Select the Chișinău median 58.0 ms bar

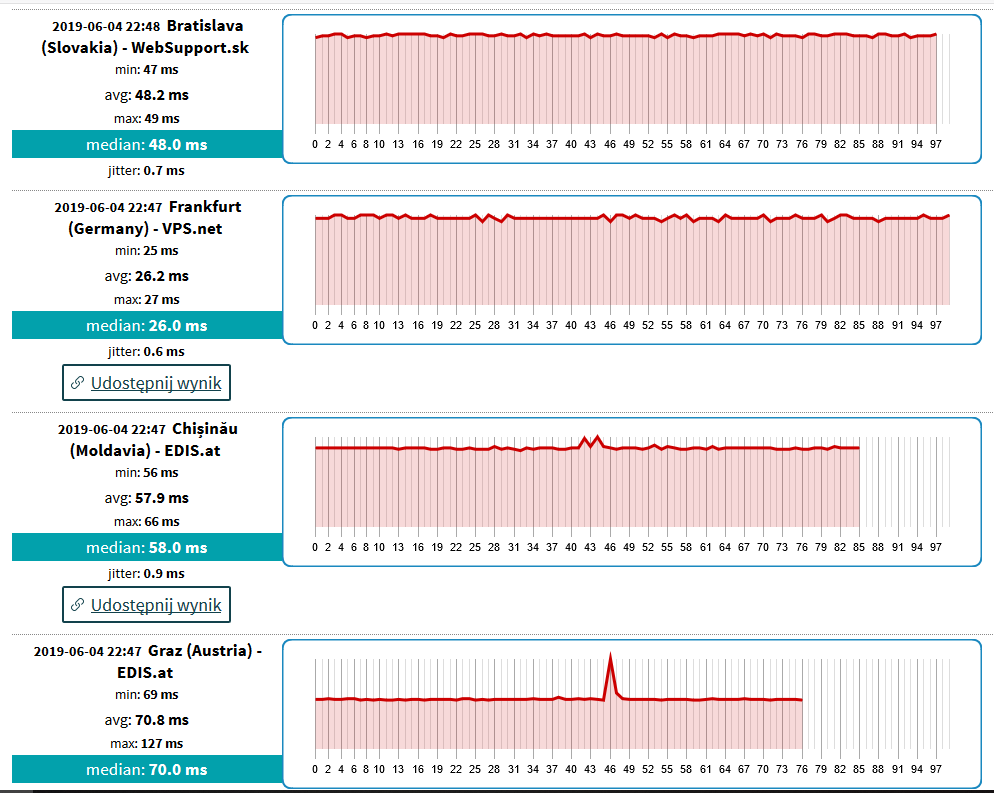pos(147,547)
